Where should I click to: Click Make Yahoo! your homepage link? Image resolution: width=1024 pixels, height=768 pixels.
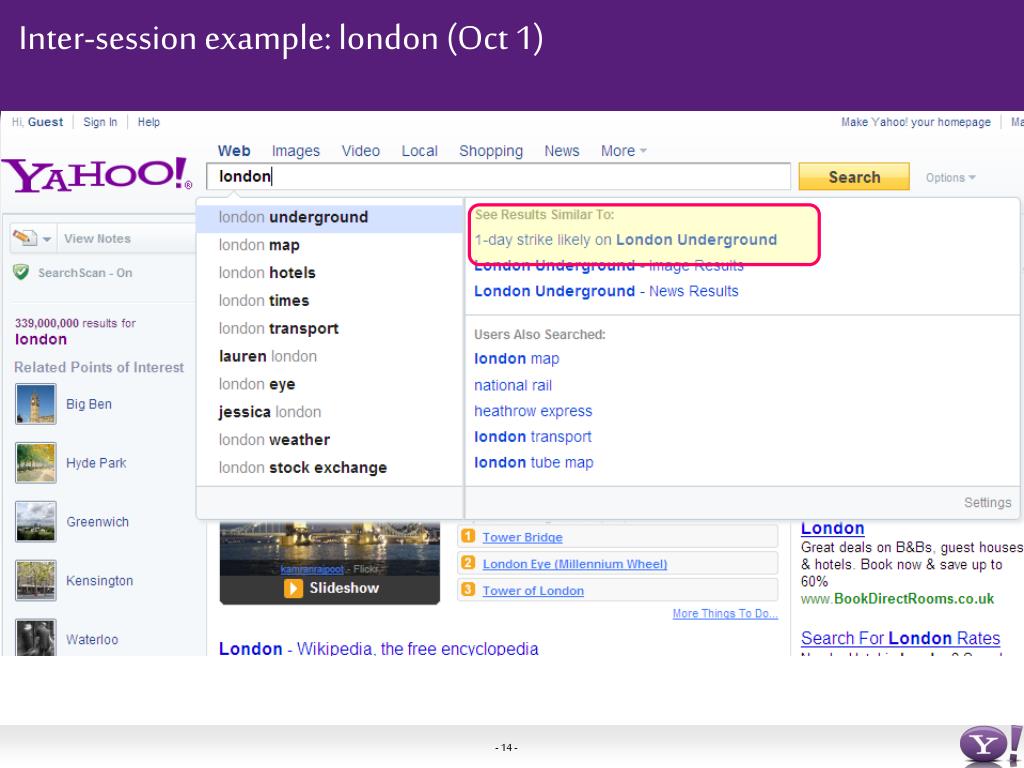pyautogui.click(x=916, y=122)
